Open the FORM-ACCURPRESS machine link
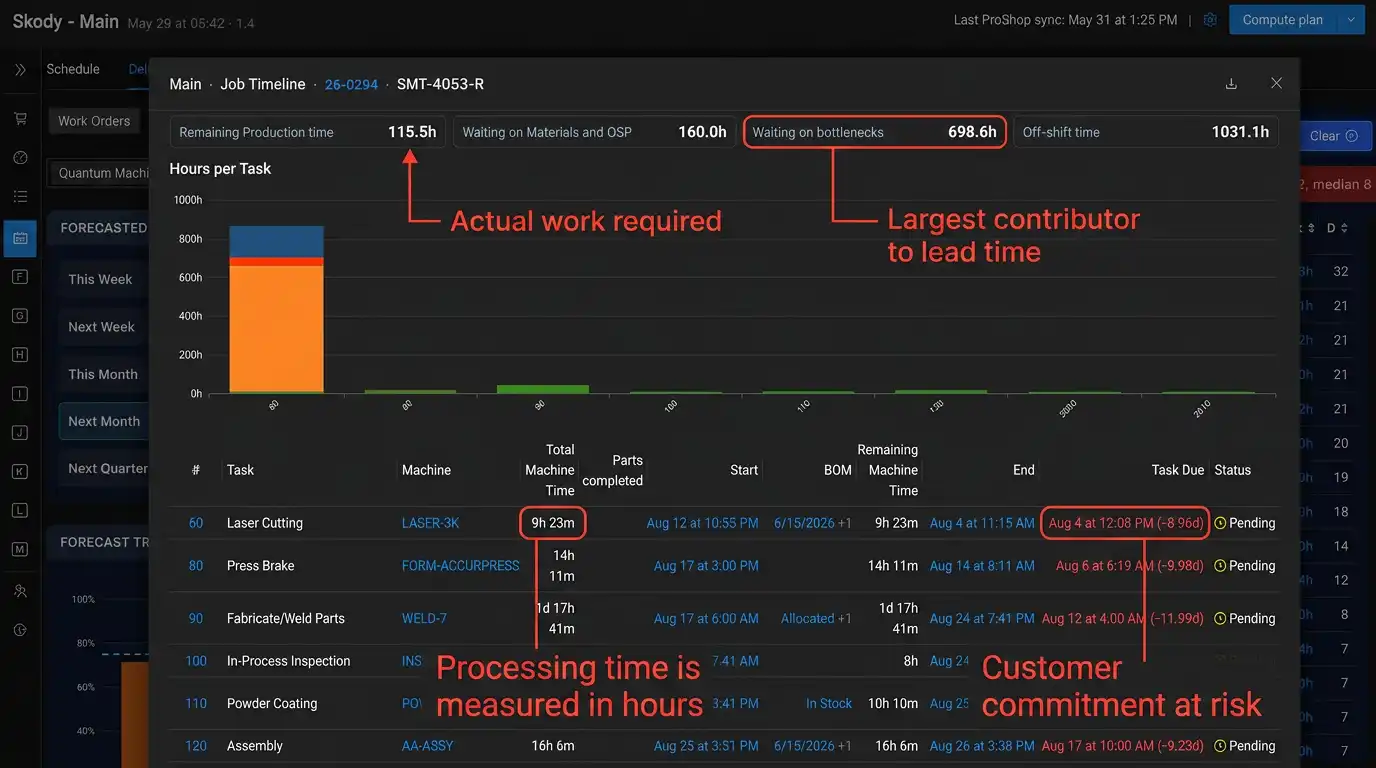Image resolution: width=1376 pixels, height=768 pixels. tap(461, 566)
